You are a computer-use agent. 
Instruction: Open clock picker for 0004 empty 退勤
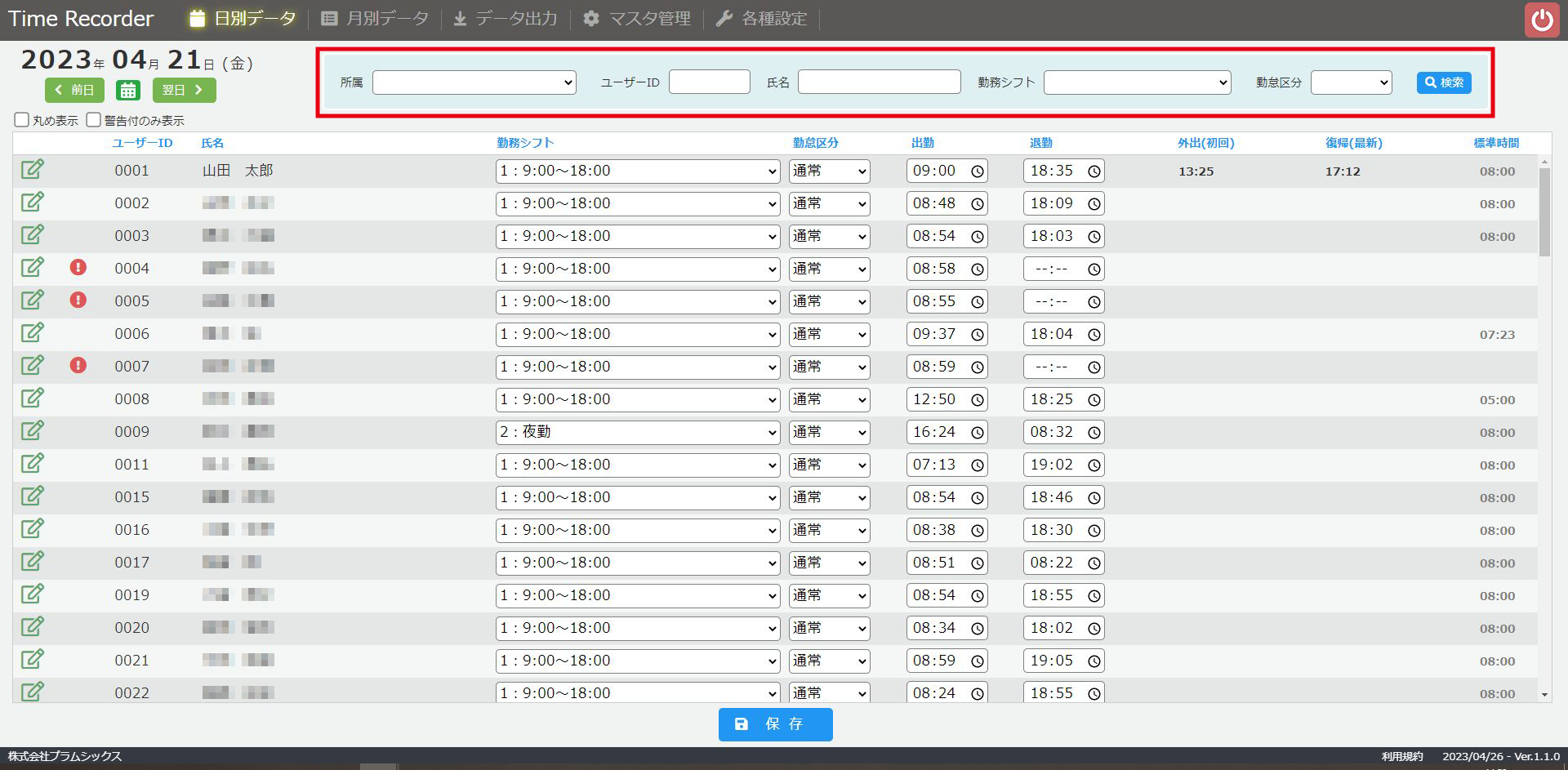1094,269
